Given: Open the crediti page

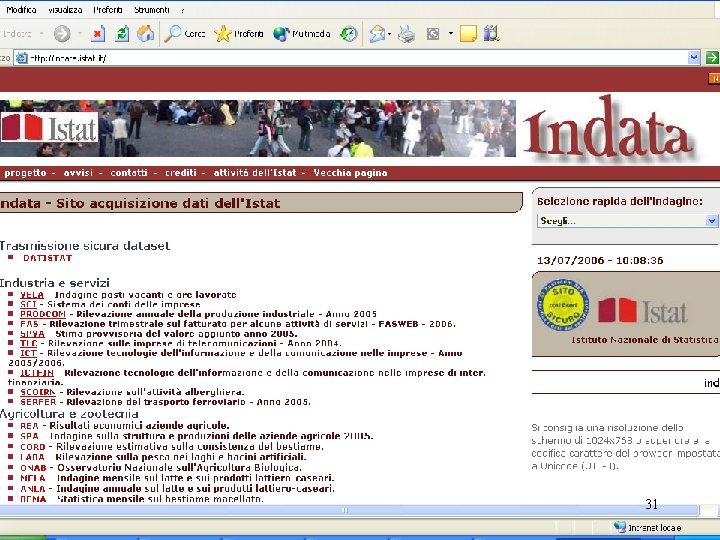Looking at the screenshot, I should point(181,173).
